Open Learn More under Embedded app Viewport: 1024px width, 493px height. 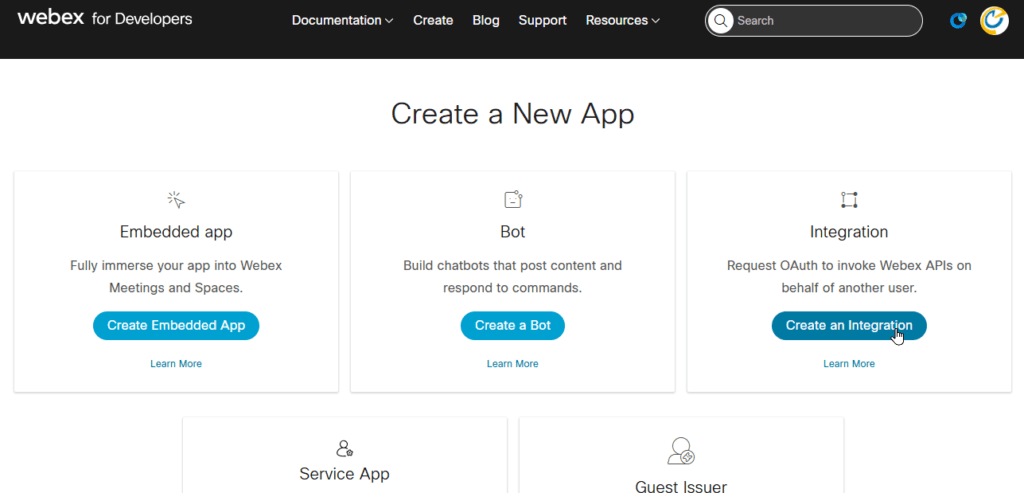[176, 364]
